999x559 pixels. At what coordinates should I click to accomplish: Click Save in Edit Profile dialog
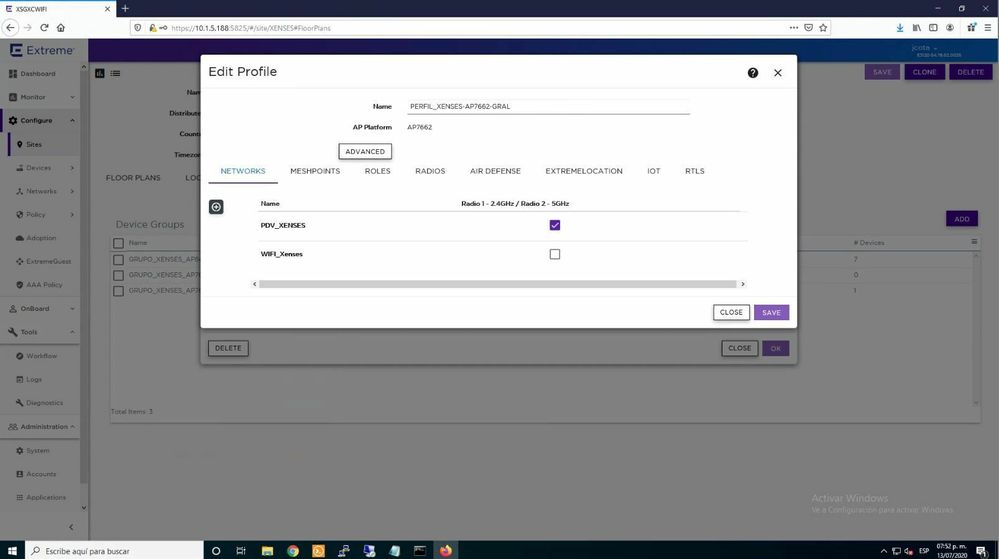pos(771,312)
